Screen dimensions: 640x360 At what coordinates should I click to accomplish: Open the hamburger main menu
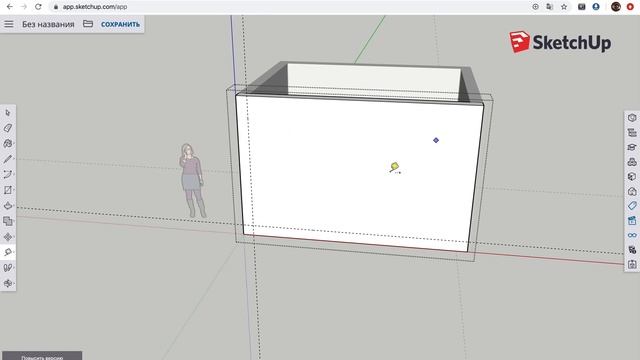(x=9, y=24)
